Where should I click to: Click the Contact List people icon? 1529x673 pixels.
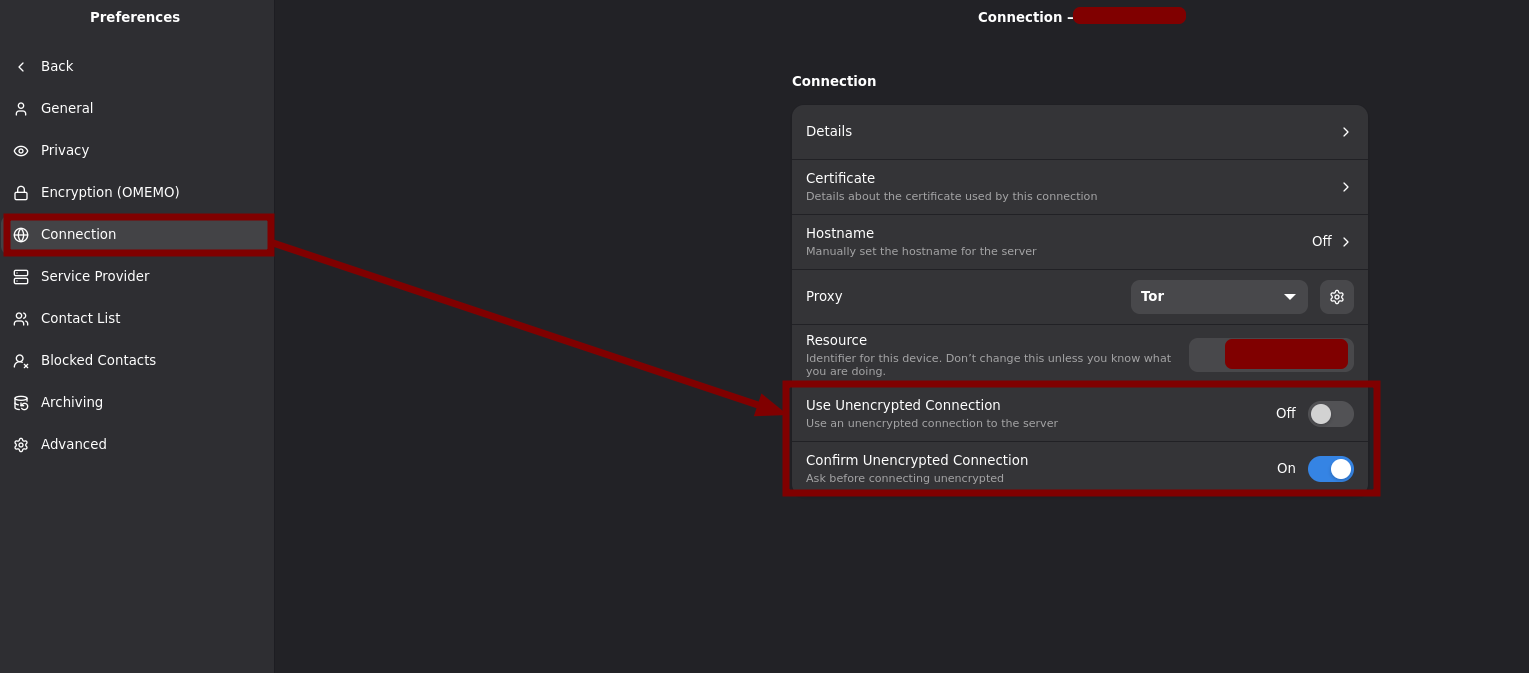pyautogui.click(x=21, y=319)
